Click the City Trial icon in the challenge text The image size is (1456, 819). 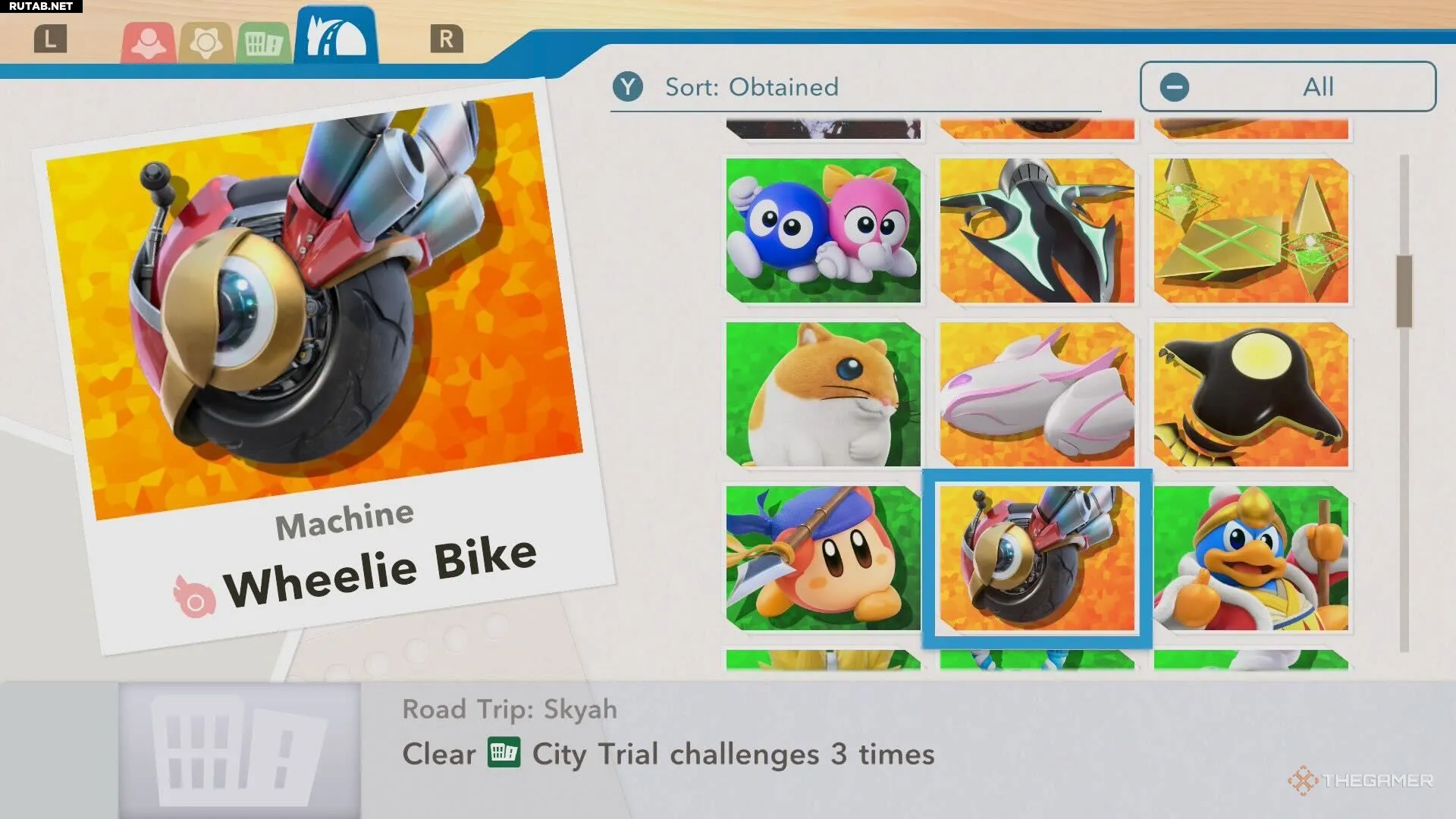pos(504,753)
